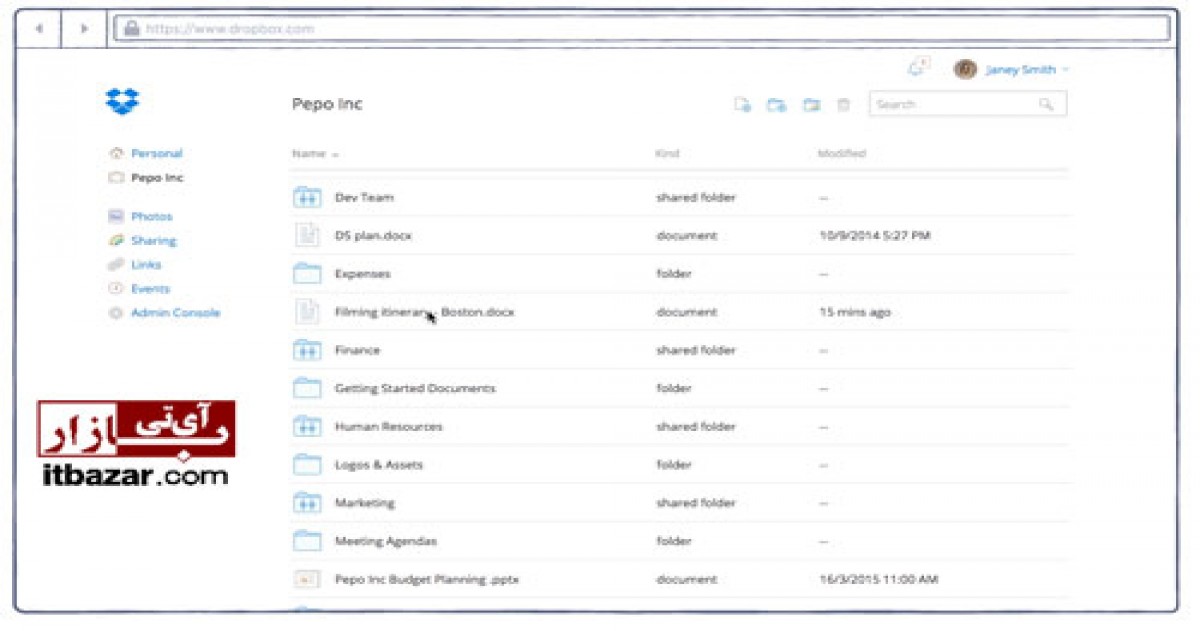Viewport: 1200px width, 631px height.
Task: Open the Expenses folder name
Action: (362, 273)
